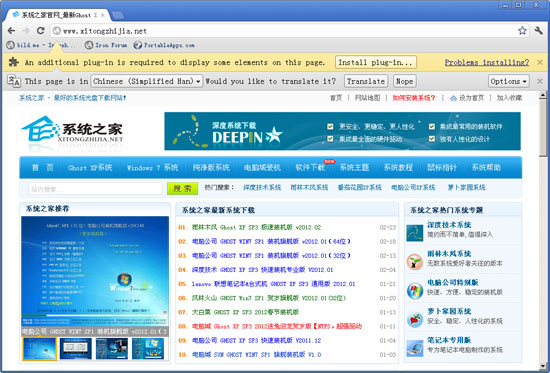Click the browser back arrow
550x373 pixels.
11,31
